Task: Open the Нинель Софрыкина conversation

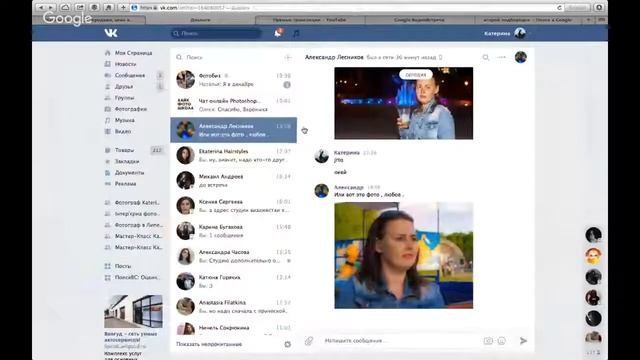Action: [233, 328]
